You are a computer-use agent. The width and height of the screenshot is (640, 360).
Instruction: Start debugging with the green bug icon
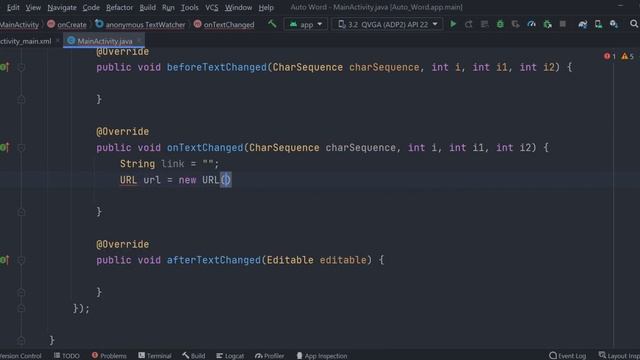pyautogui.click(x=500, y=24)
